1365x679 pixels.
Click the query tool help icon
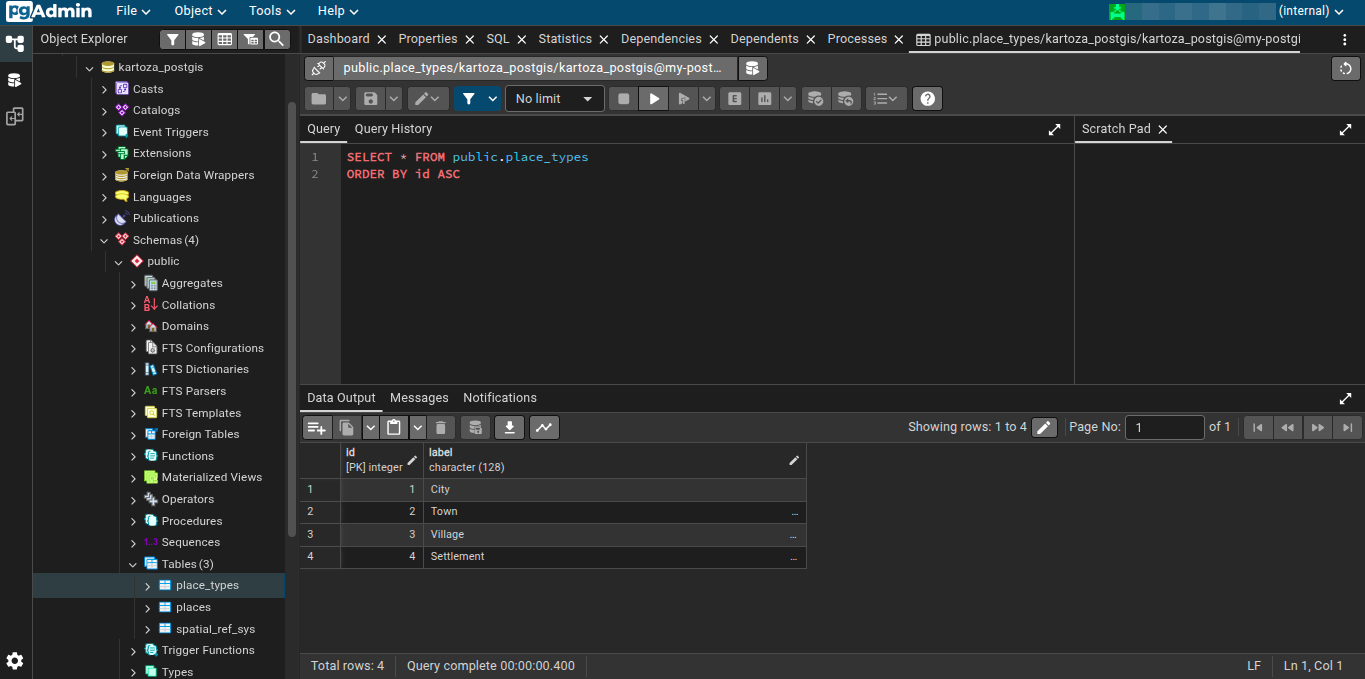(x=928, y=99)
